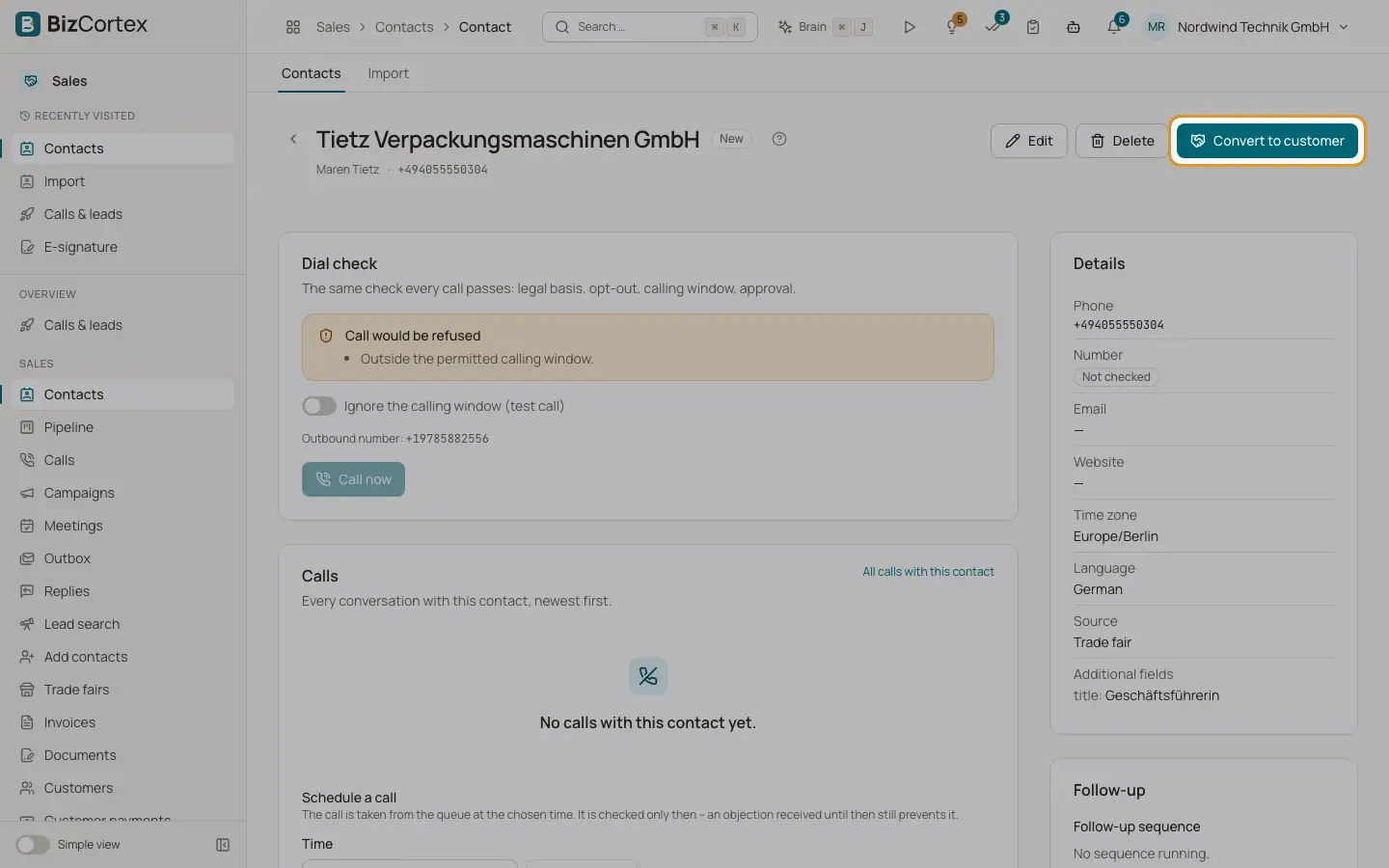Open the double-check tasks icon with badge 3
Image resolution: width=1389 pixels, height=868 pixels.
coord(993,27)
